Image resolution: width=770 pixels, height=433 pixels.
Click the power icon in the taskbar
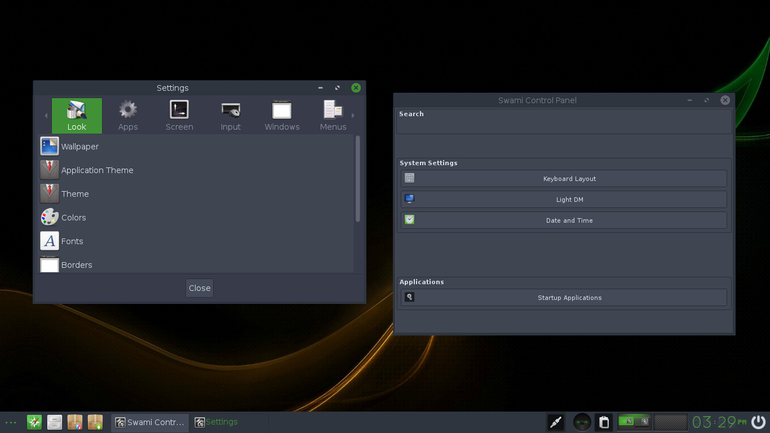(758, 422)
